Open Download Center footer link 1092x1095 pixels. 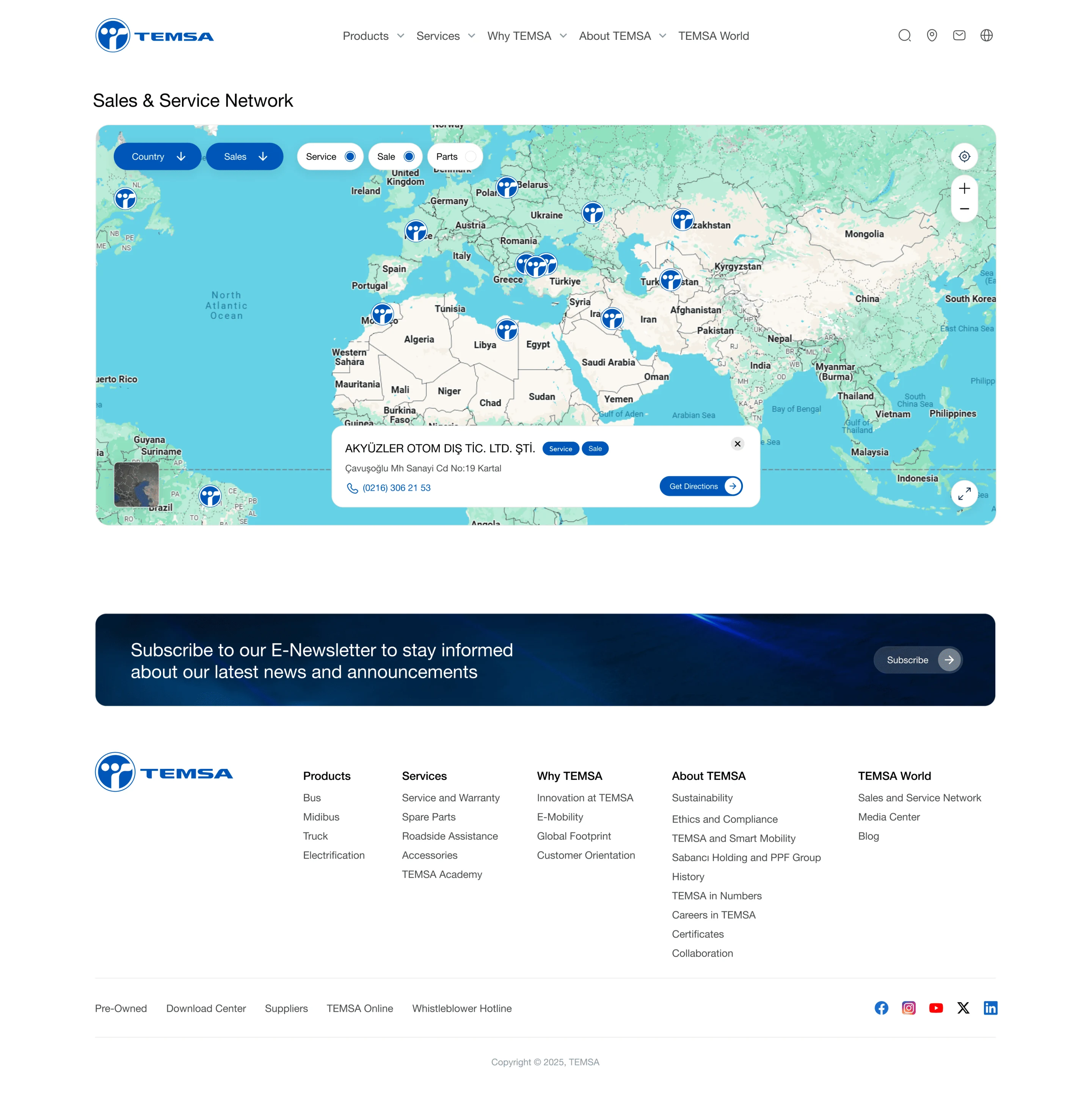click(206, 1008)
